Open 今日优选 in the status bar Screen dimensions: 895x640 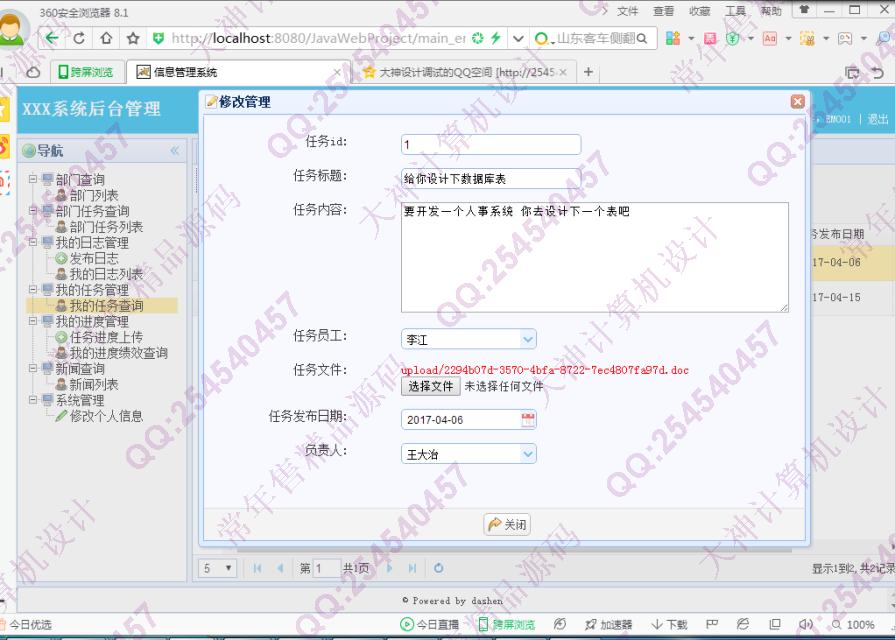[26, 625]
